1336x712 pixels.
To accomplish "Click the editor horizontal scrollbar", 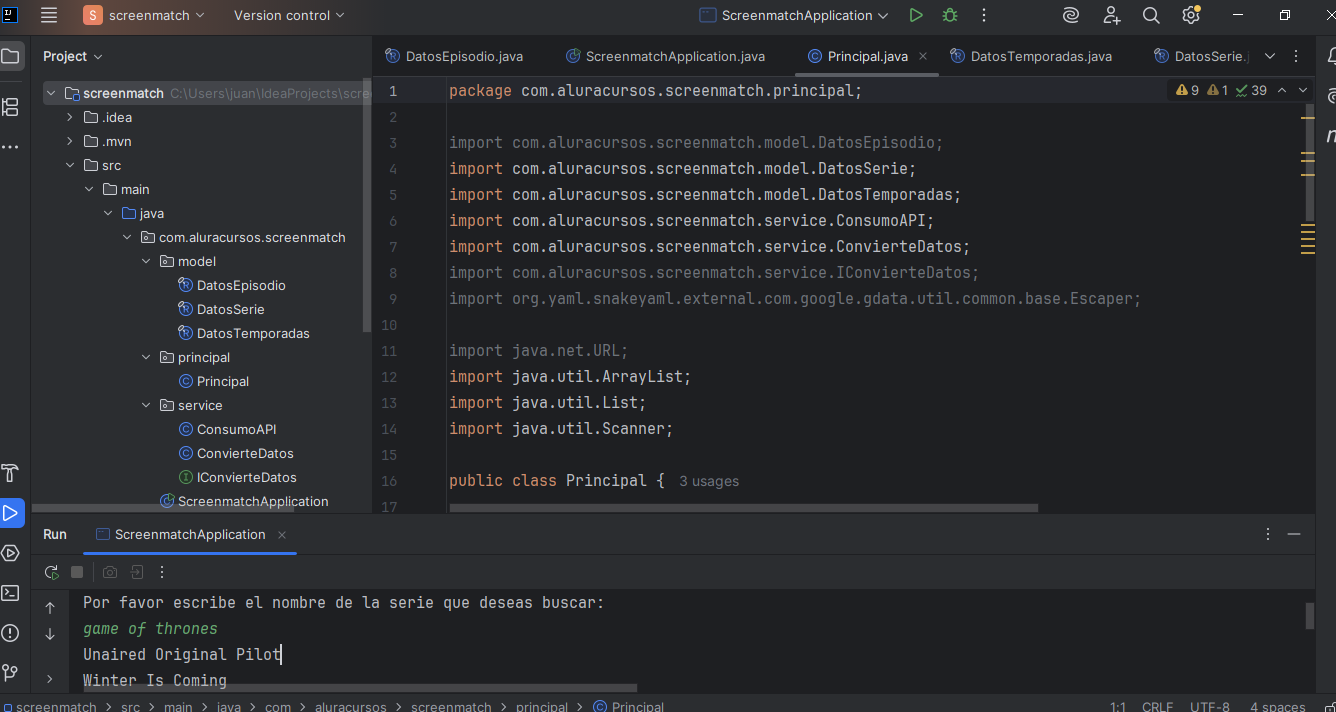I will [x=744, y=508].
